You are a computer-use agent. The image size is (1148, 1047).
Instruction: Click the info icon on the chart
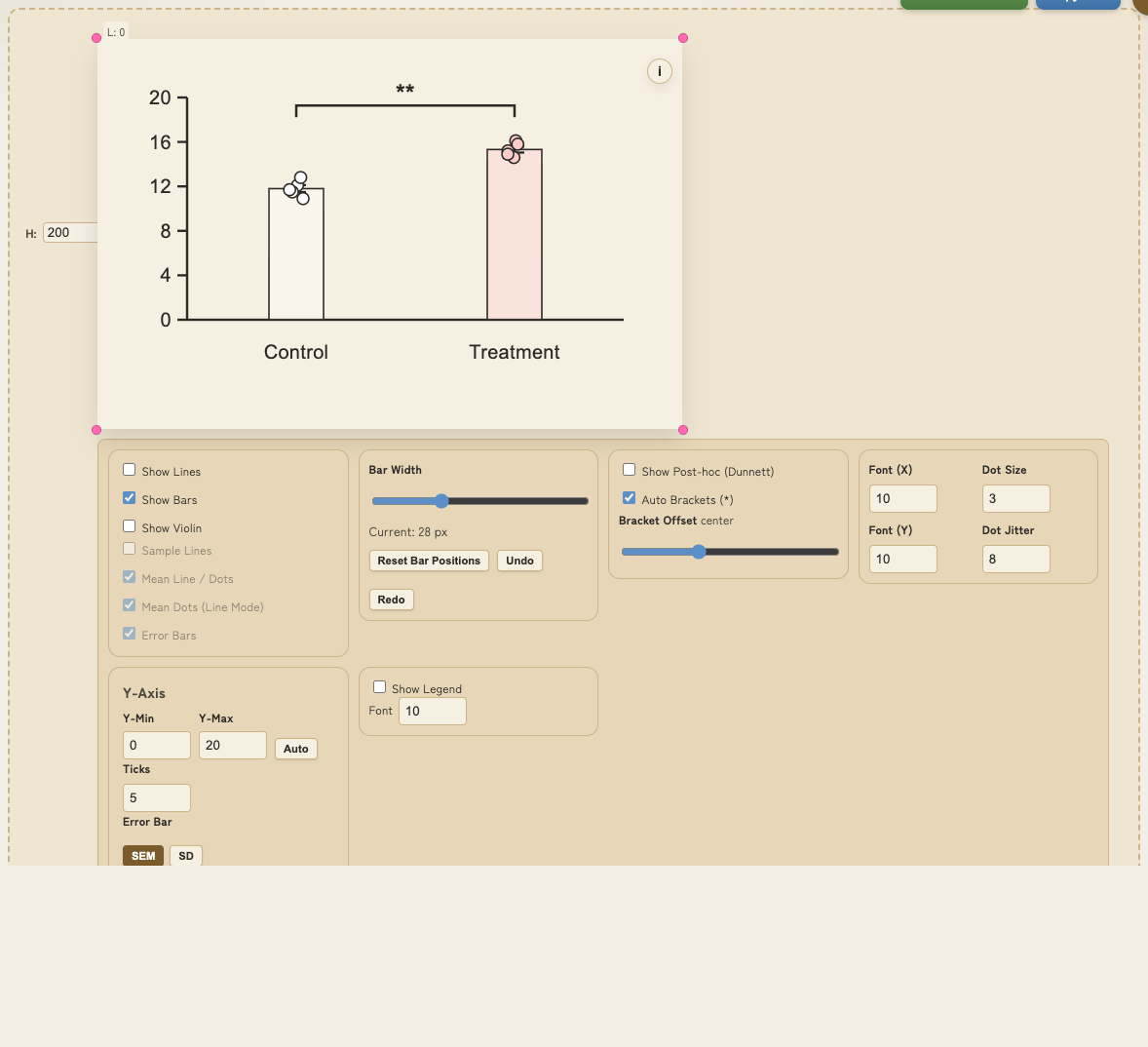click(660, 71)
